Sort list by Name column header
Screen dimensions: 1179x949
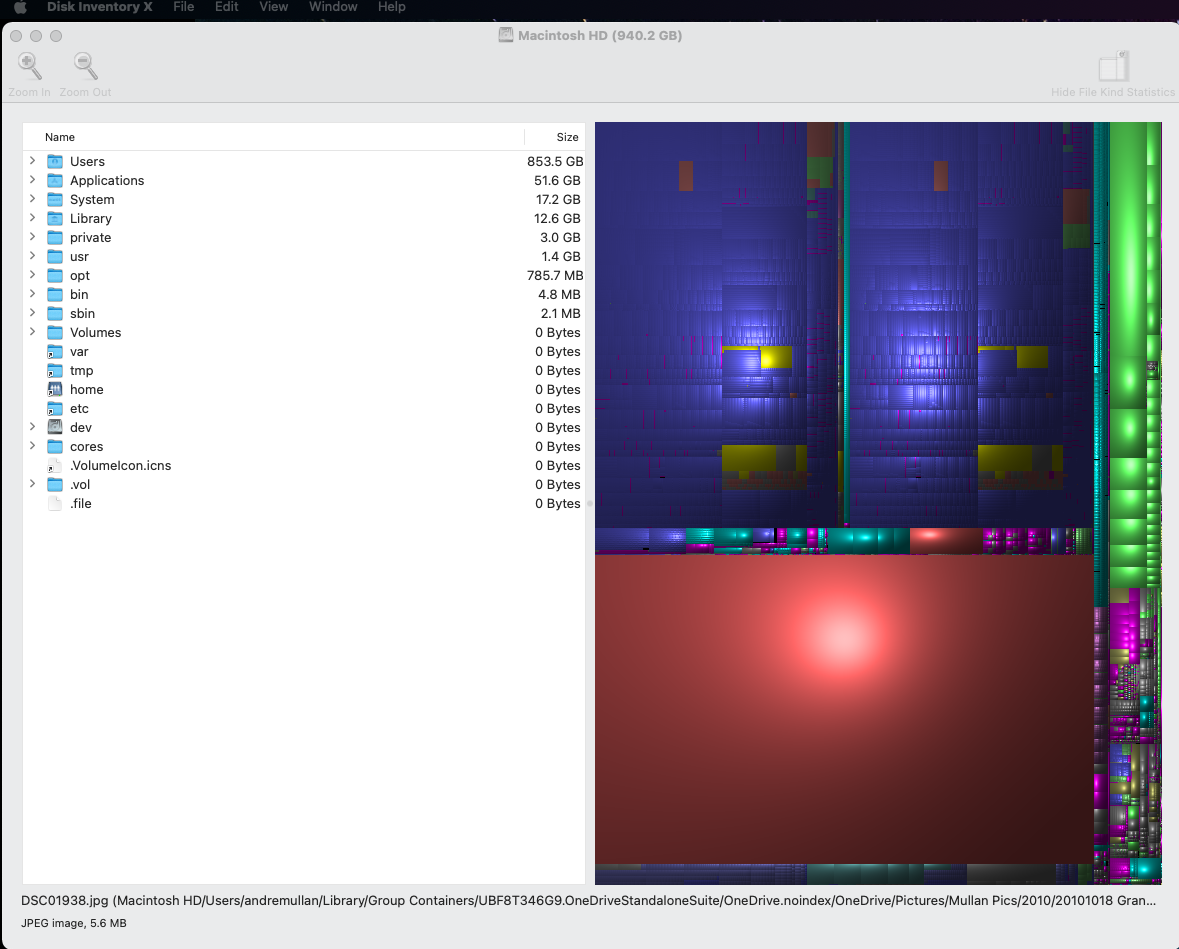coord(60,137)
